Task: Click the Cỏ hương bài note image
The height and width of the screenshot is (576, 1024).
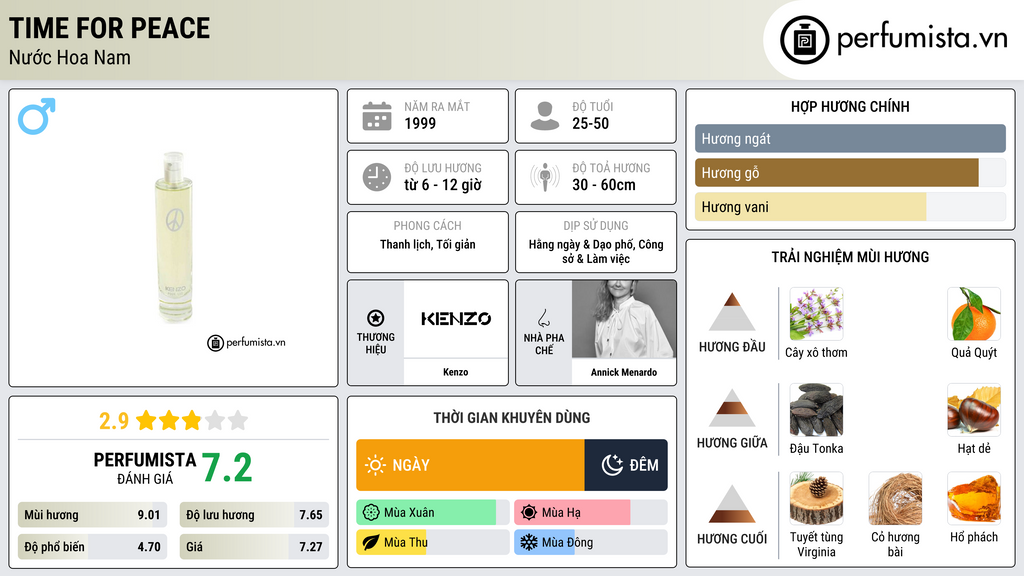Action: 895,499
